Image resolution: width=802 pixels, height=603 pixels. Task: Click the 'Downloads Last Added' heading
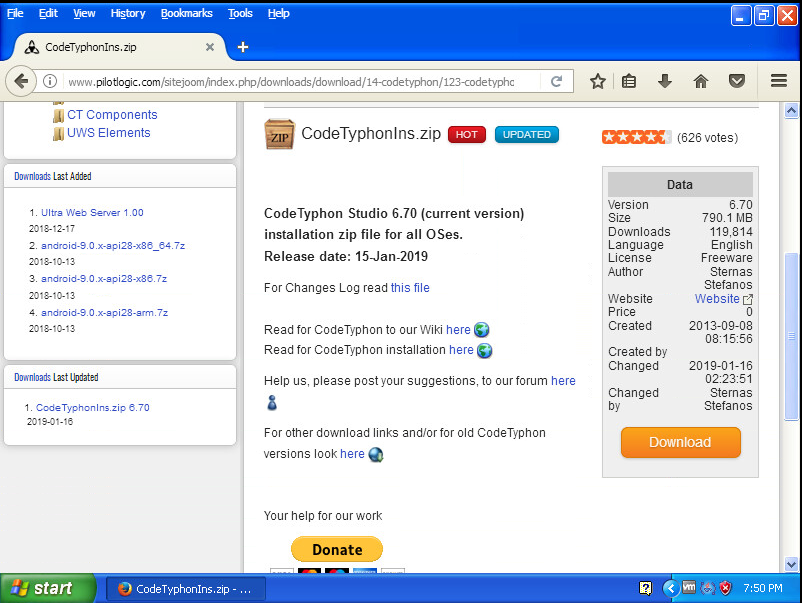point(53,176)
